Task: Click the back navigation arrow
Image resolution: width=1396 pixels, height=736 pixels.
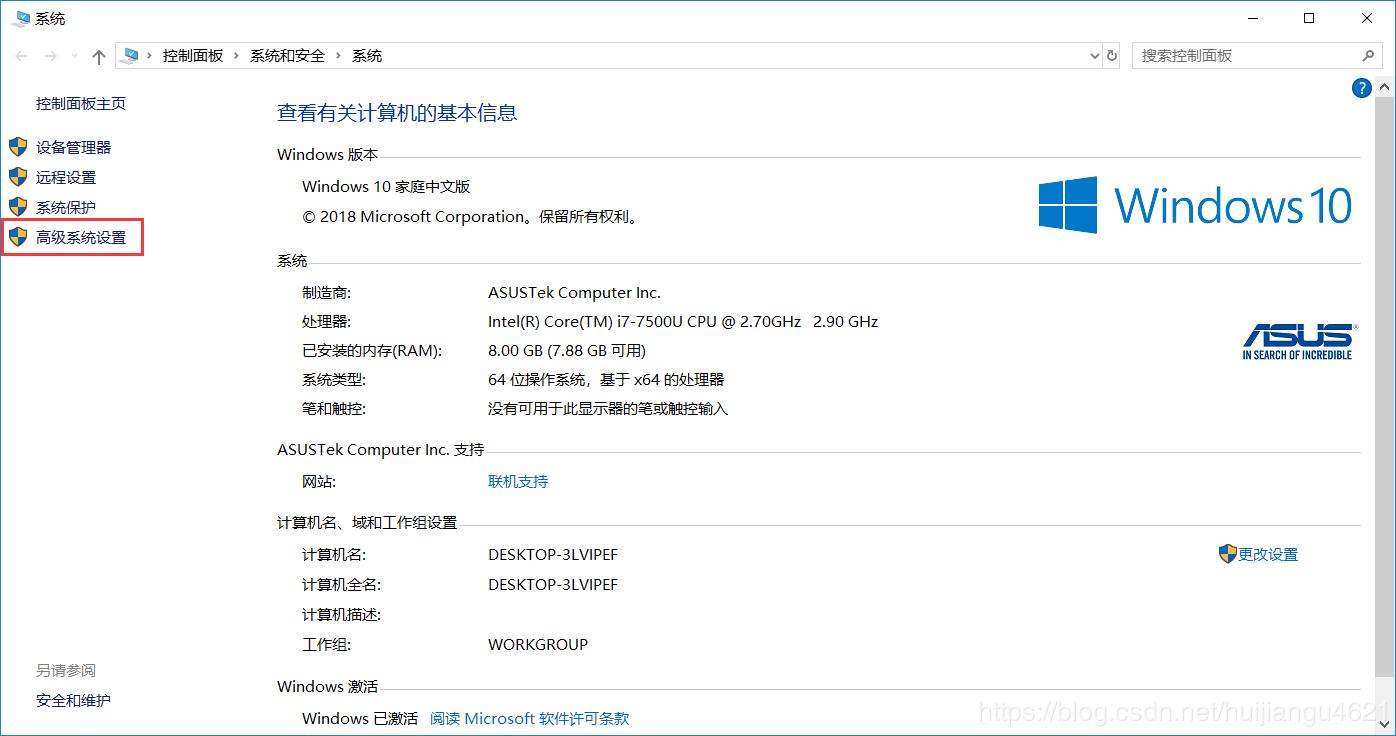Action: point(20,56)
